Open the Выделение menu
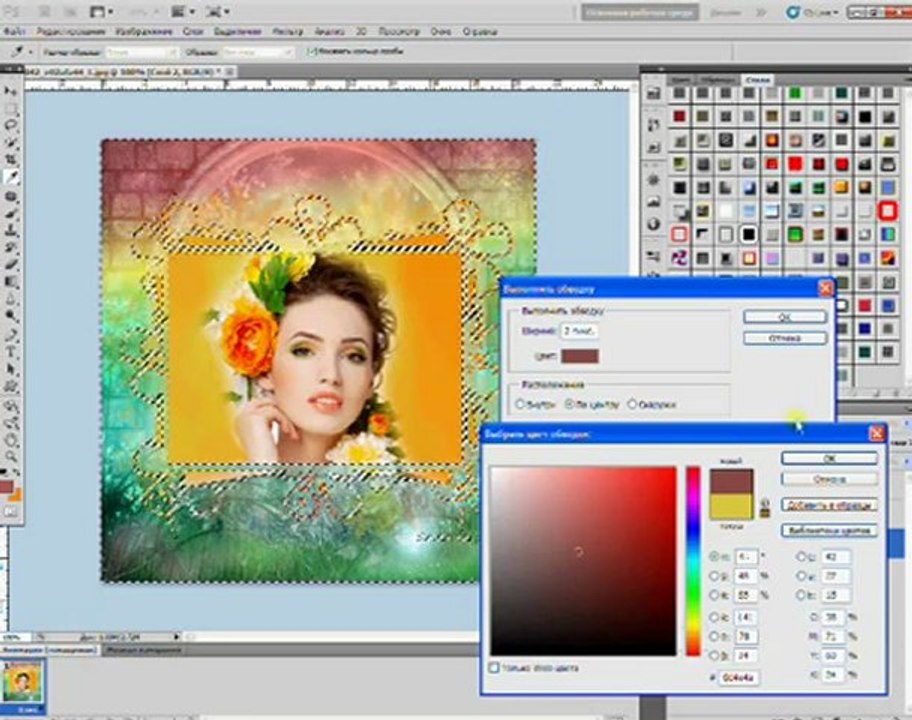The height and width of the screenshot is (720, 912). pyautogui.click(x=237, y=31)
